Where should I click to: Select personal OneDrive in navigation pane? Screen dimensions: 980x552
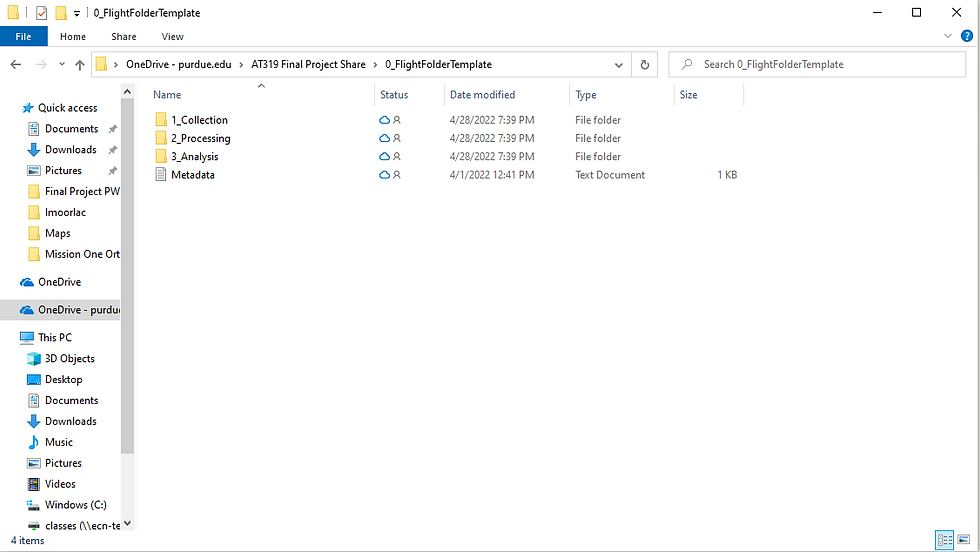point(59,282)
